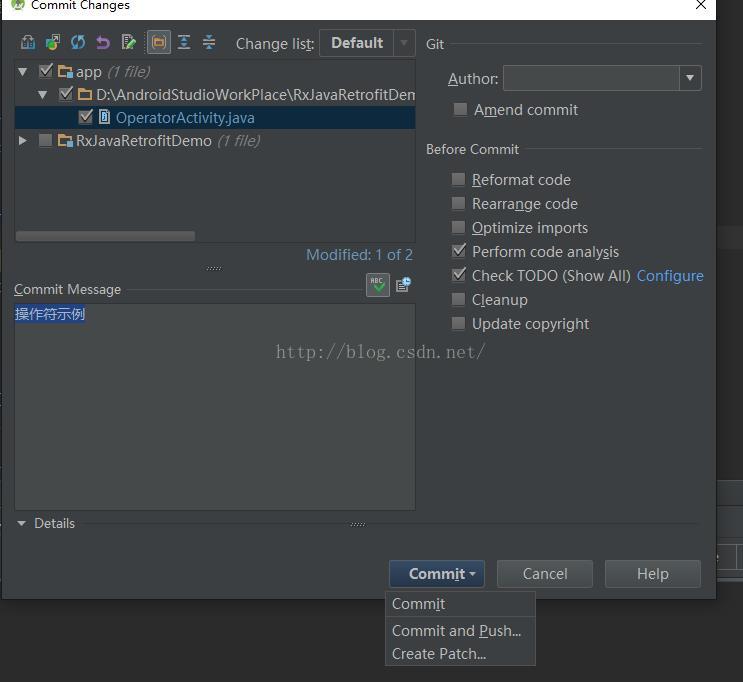This screenshot has width=743, height=682.
Task: Click the Commit split button
Action: (x=437, y=573)
